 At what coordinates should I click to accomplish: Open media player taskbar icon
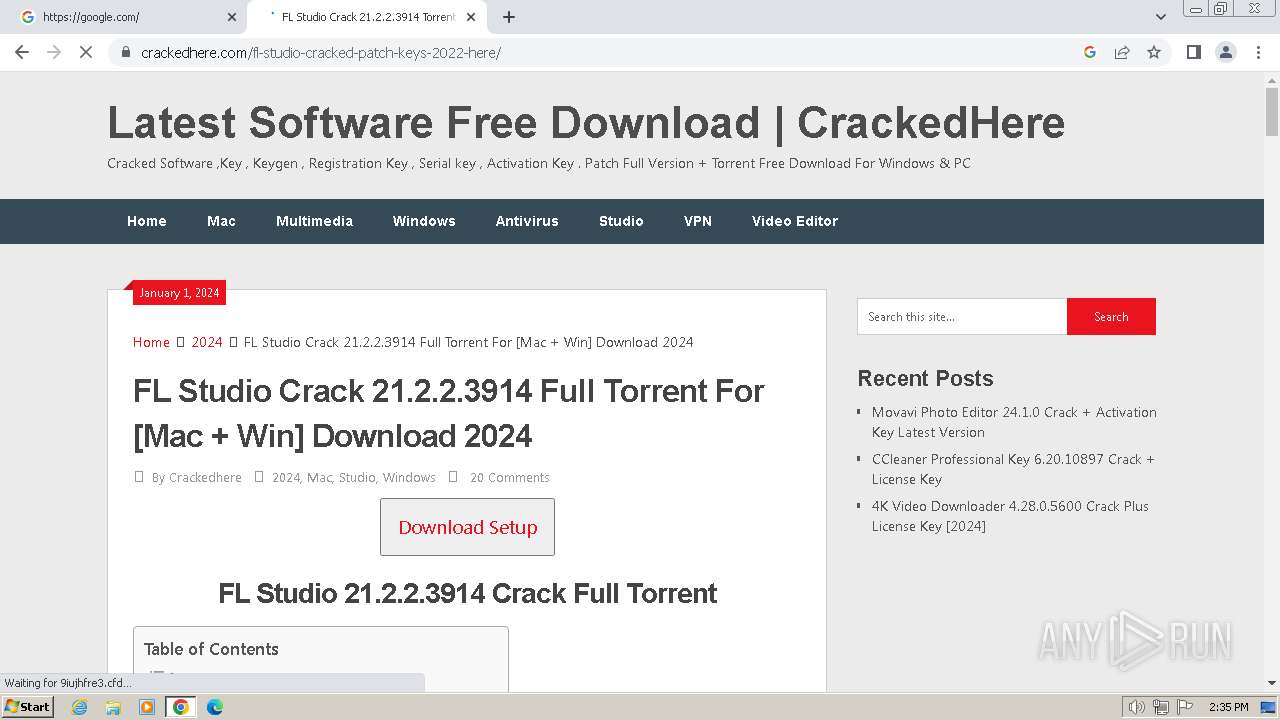(147, 707)
